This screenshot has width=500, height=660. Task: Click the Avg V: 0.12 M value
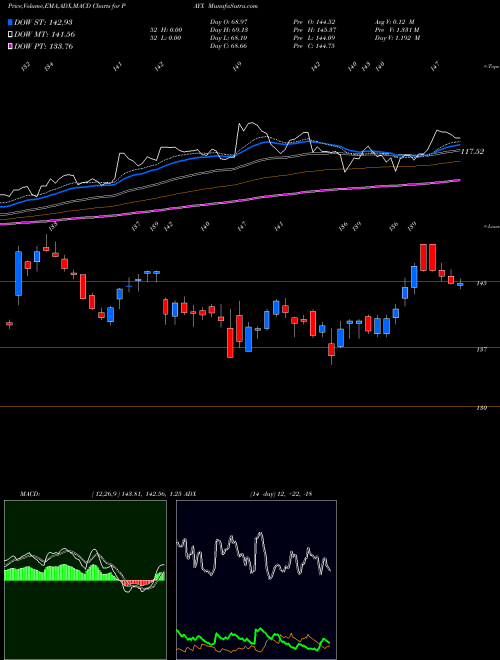(x=395, y=22)
